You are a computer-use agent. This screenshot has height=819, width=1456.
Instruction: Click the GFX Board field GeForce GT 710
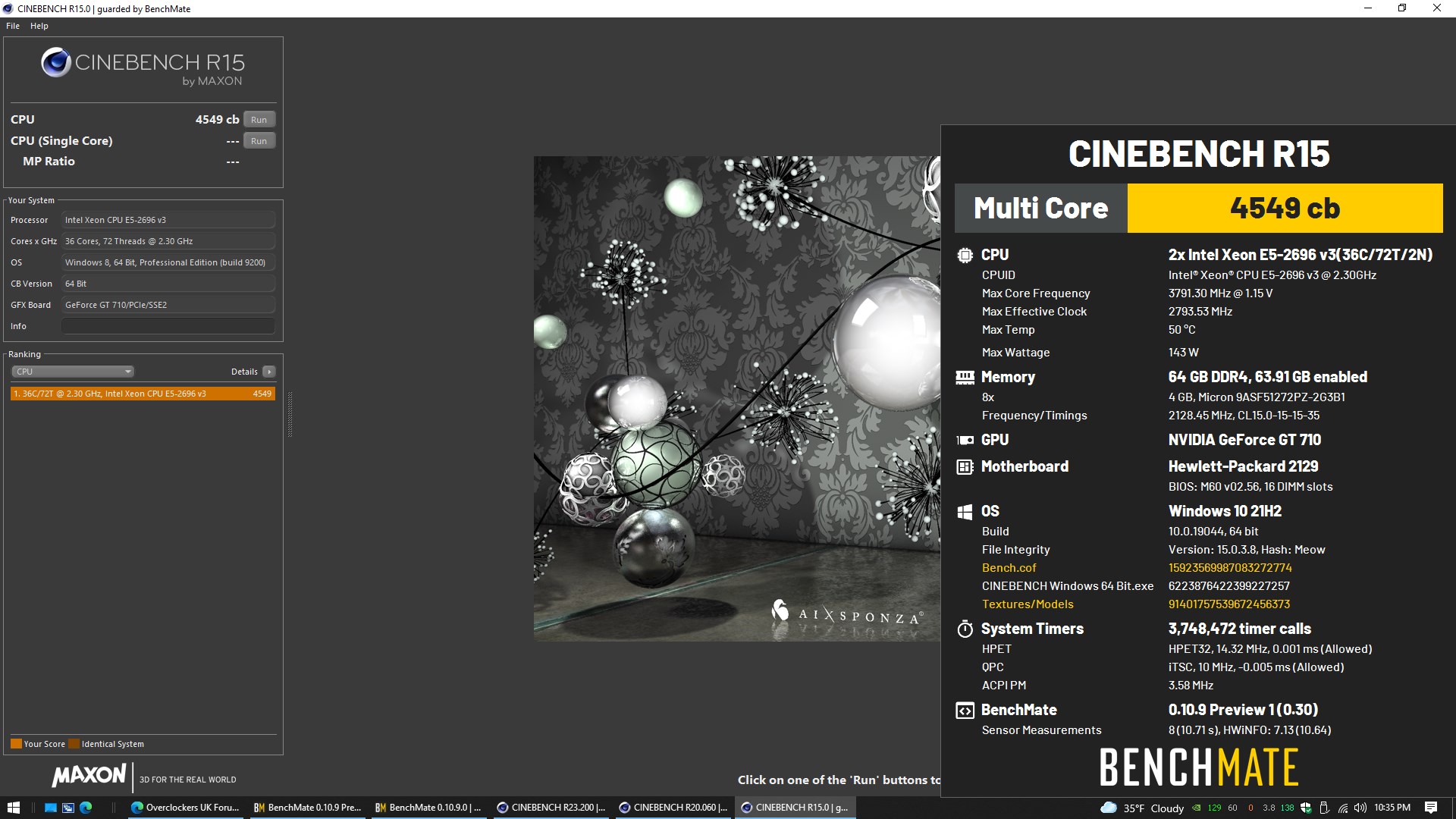[168, 305]
